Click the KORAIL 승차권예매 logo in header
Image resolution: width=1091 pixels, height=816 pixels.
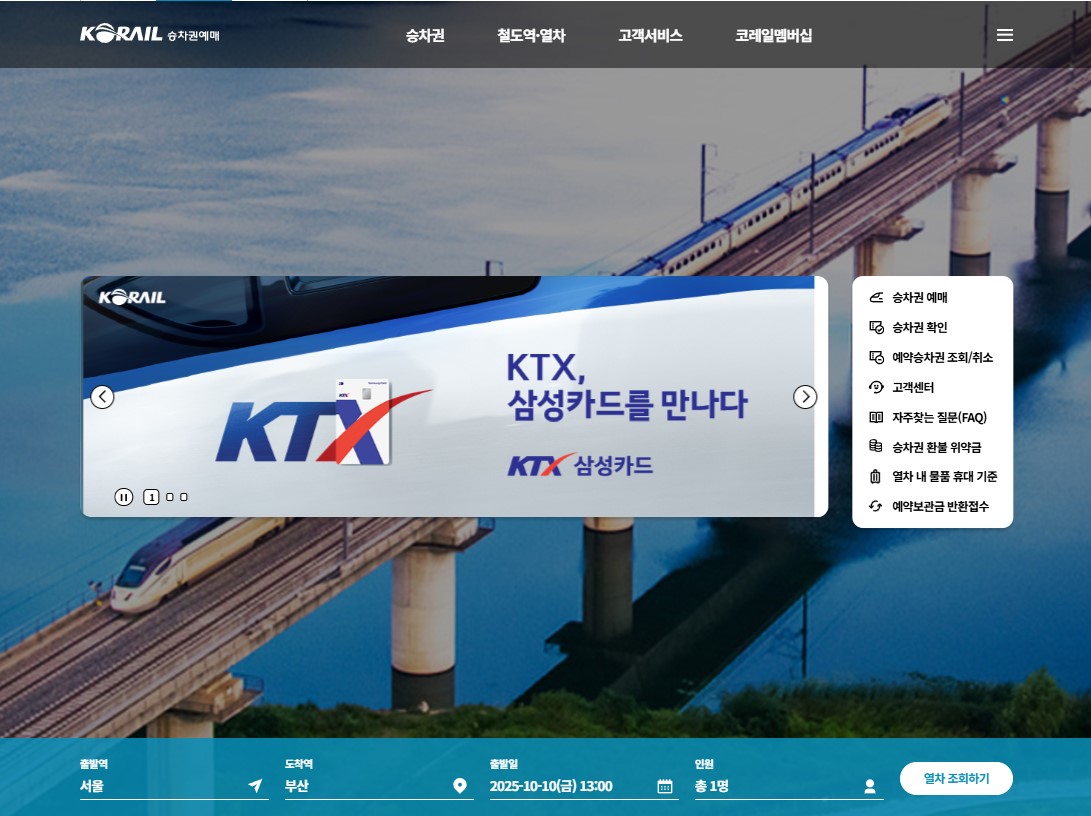150,33
